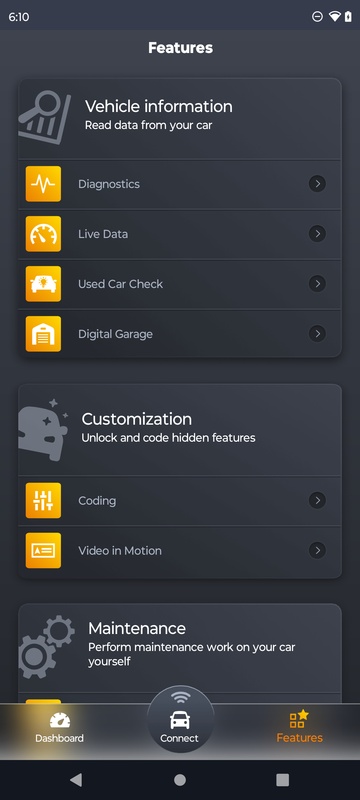
Task: Tap the Android home circle button
Action: tap(180, 780)
